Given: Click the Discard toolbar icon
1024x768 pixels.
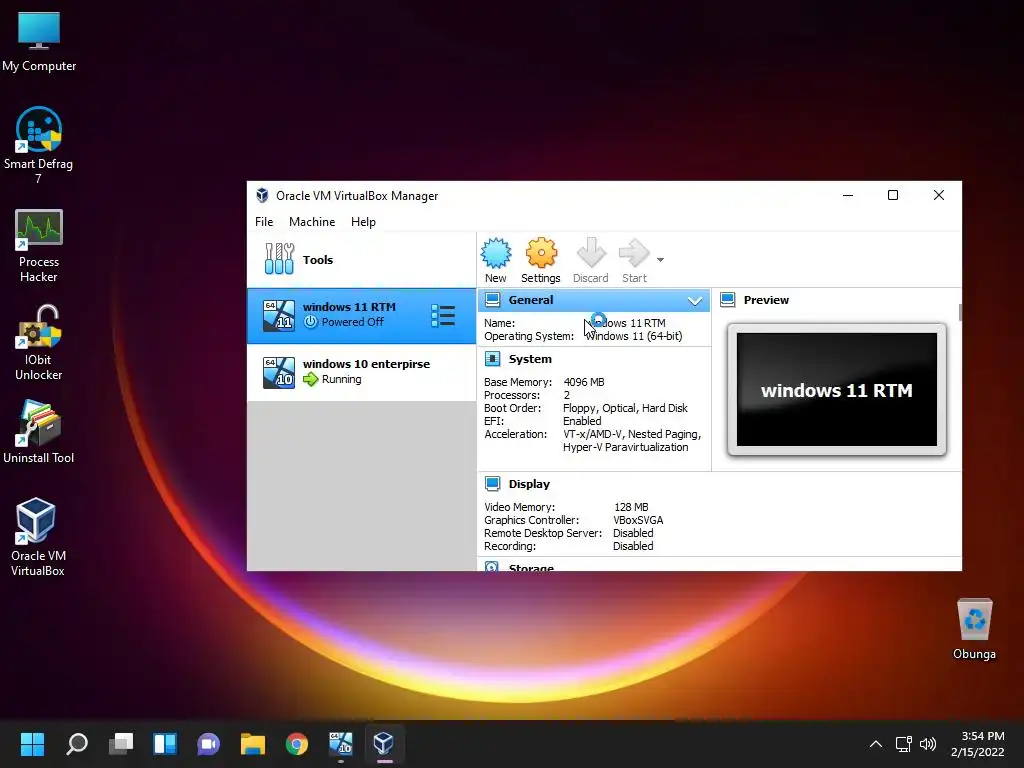Looking at the screenshot, I should point(590,260).
